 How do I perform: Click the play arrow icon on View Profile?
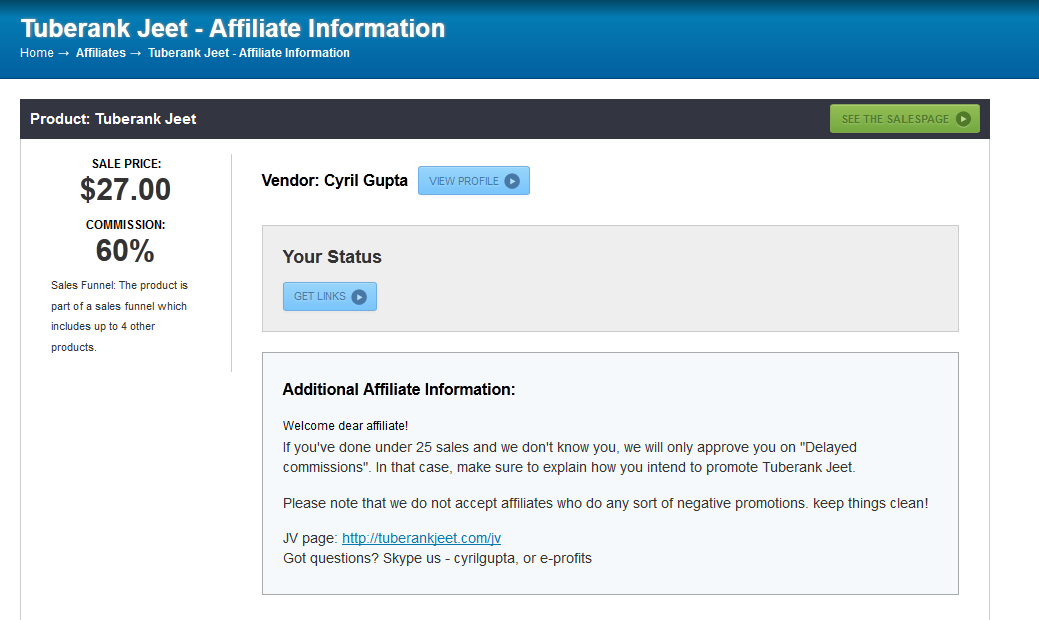tap(512, 181)
